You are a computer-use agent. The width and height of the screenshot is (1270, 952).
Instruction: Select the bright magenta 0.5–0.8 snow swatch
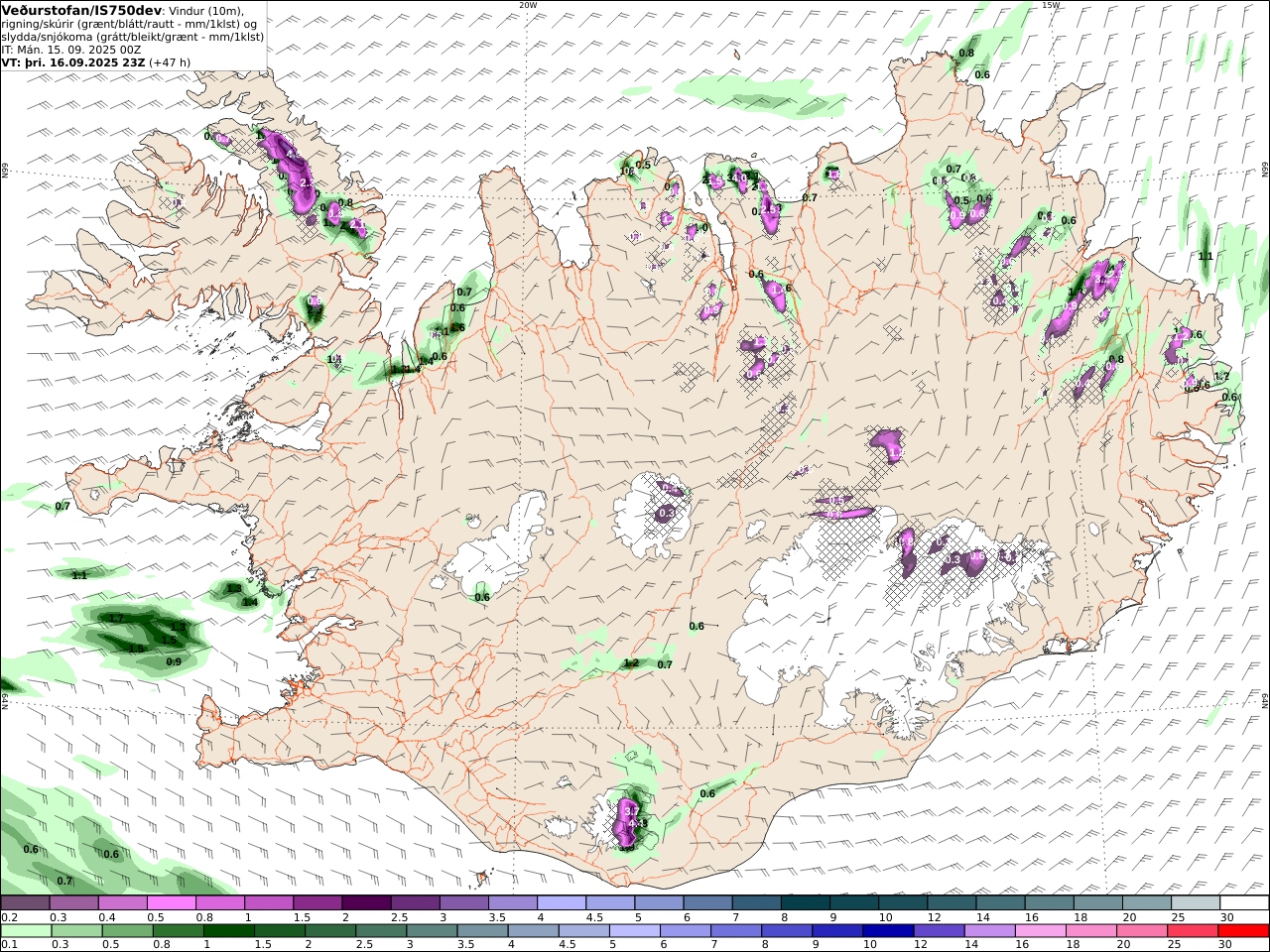[x=172, y=903]
